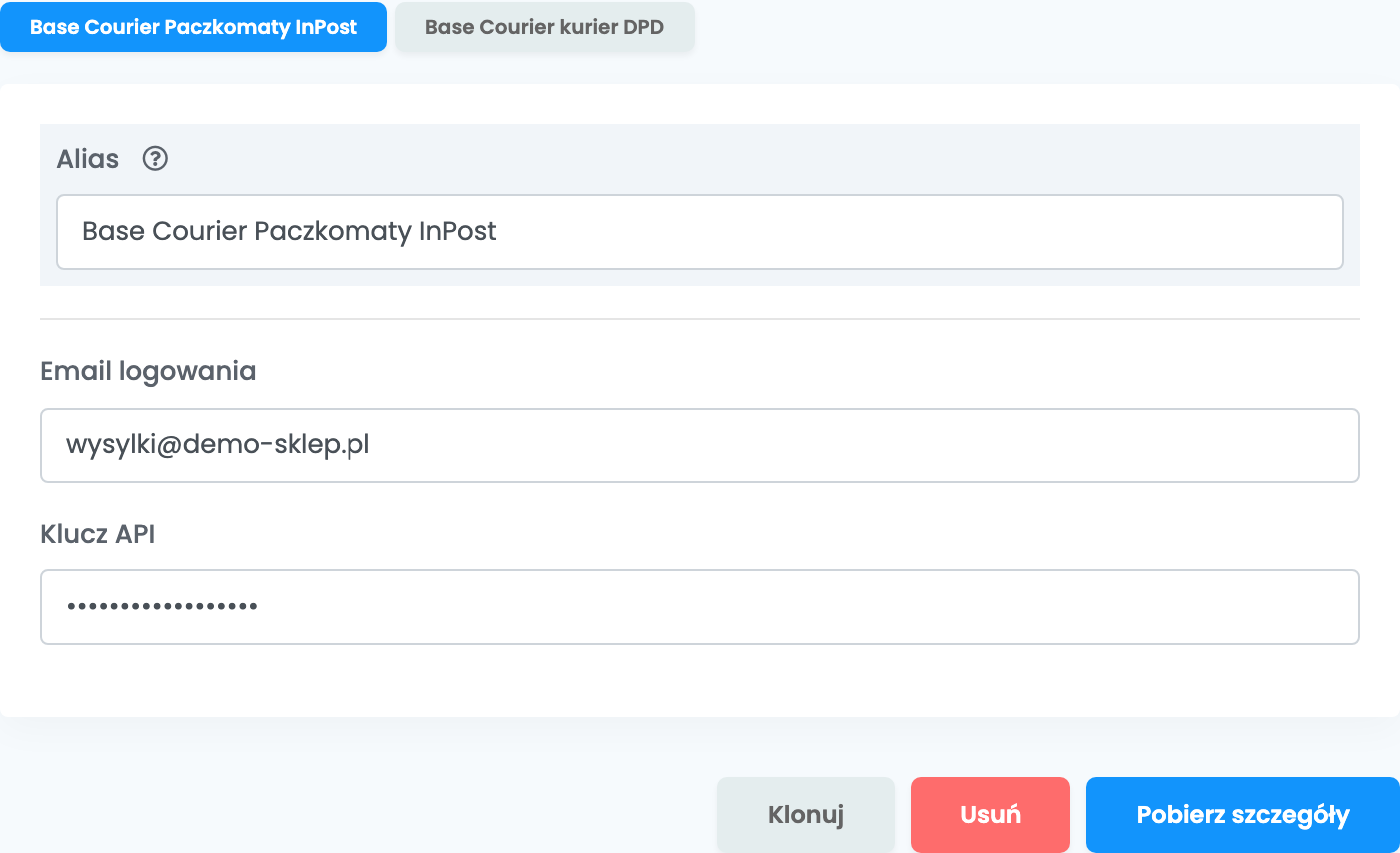This screenshot has height=853, width=1400.
Task: Click the Klonuj button
Action: coord(806,815)
